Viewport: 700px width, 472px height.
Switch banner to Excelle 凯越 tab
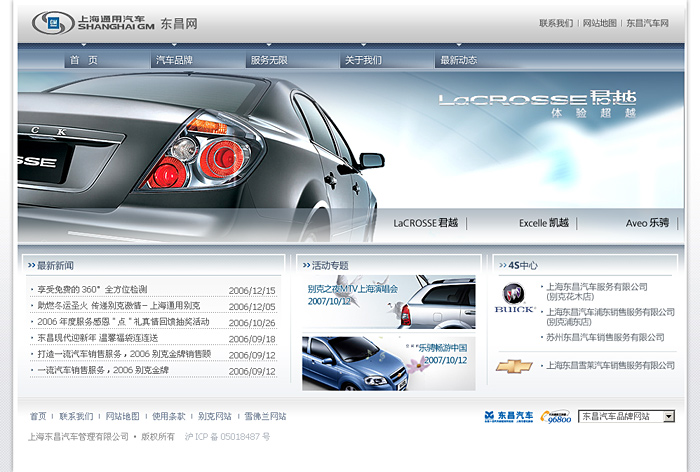click(544, 223)
